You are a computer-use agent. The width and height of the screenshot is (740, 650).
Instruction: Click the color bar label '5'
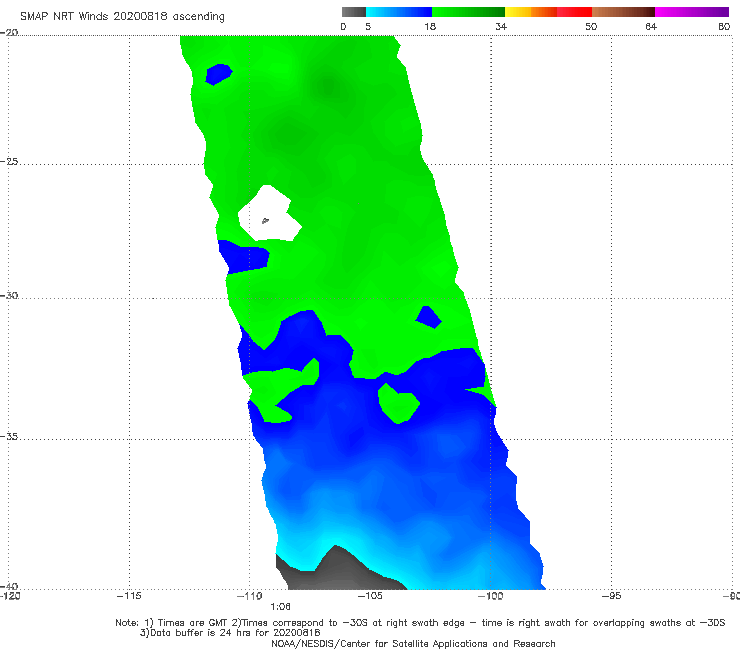click(x=368, y=27)
